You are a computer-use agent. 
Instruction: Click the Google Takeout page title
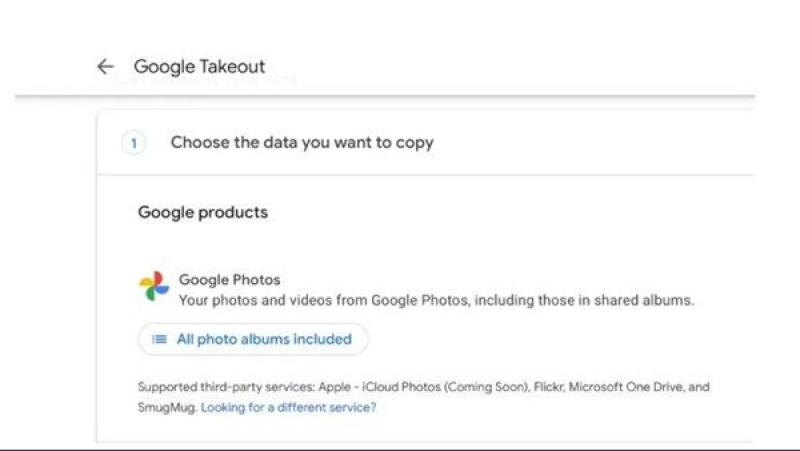click(x=199, y=66)
